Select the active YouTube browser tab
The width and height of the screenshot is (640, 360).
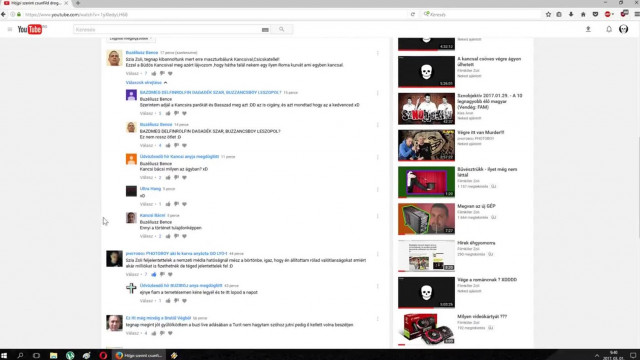(36, 3)
